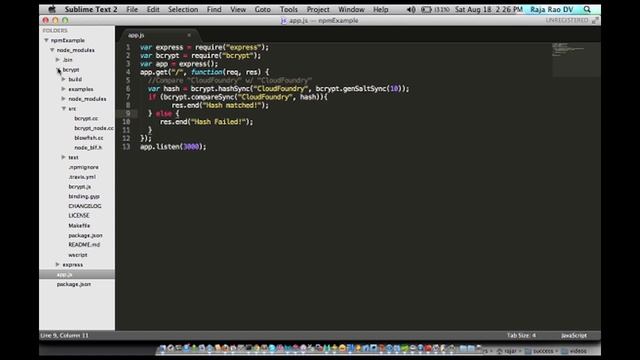Open the Project menu

tap(318, 9)
